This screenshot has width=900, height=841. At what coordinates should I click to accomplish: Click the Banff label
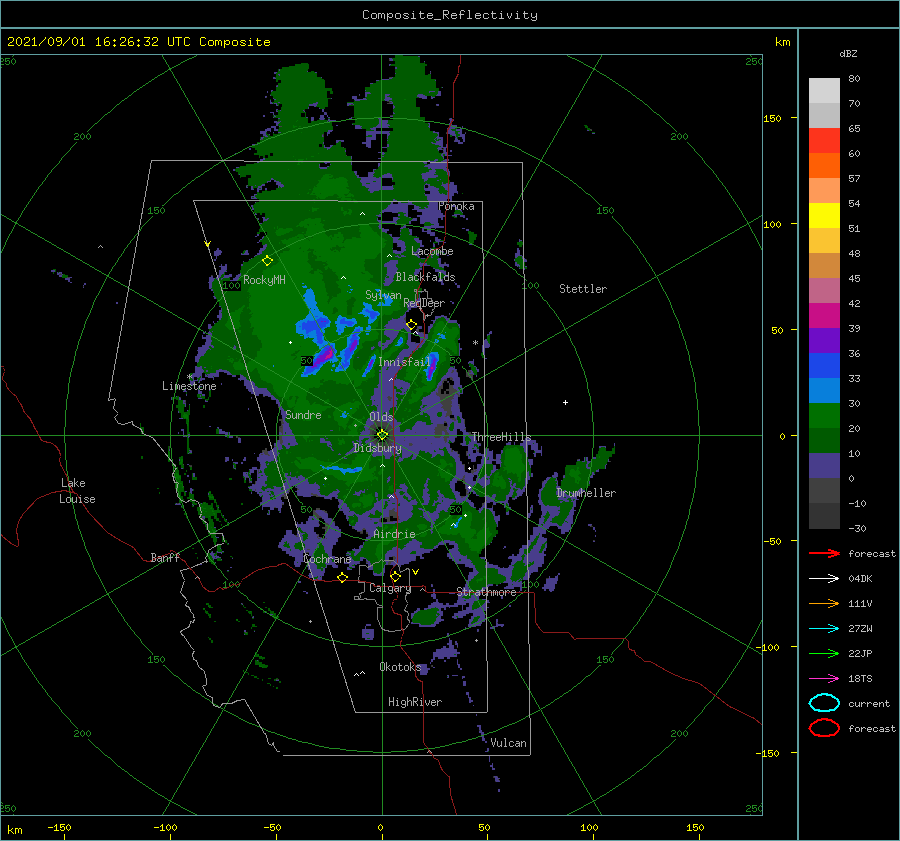165,557
